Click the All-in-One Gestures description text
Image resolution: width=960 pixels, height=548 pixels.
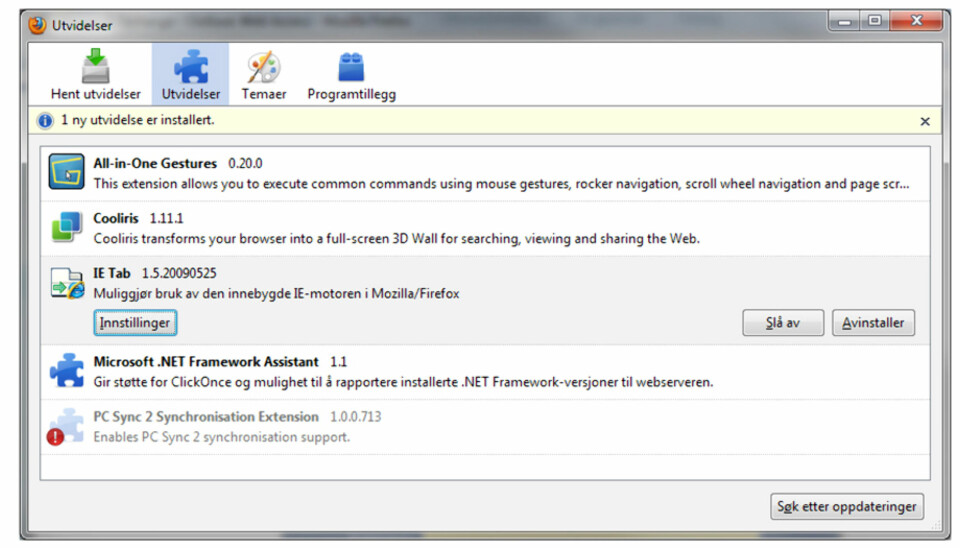(x=501, y=184)
